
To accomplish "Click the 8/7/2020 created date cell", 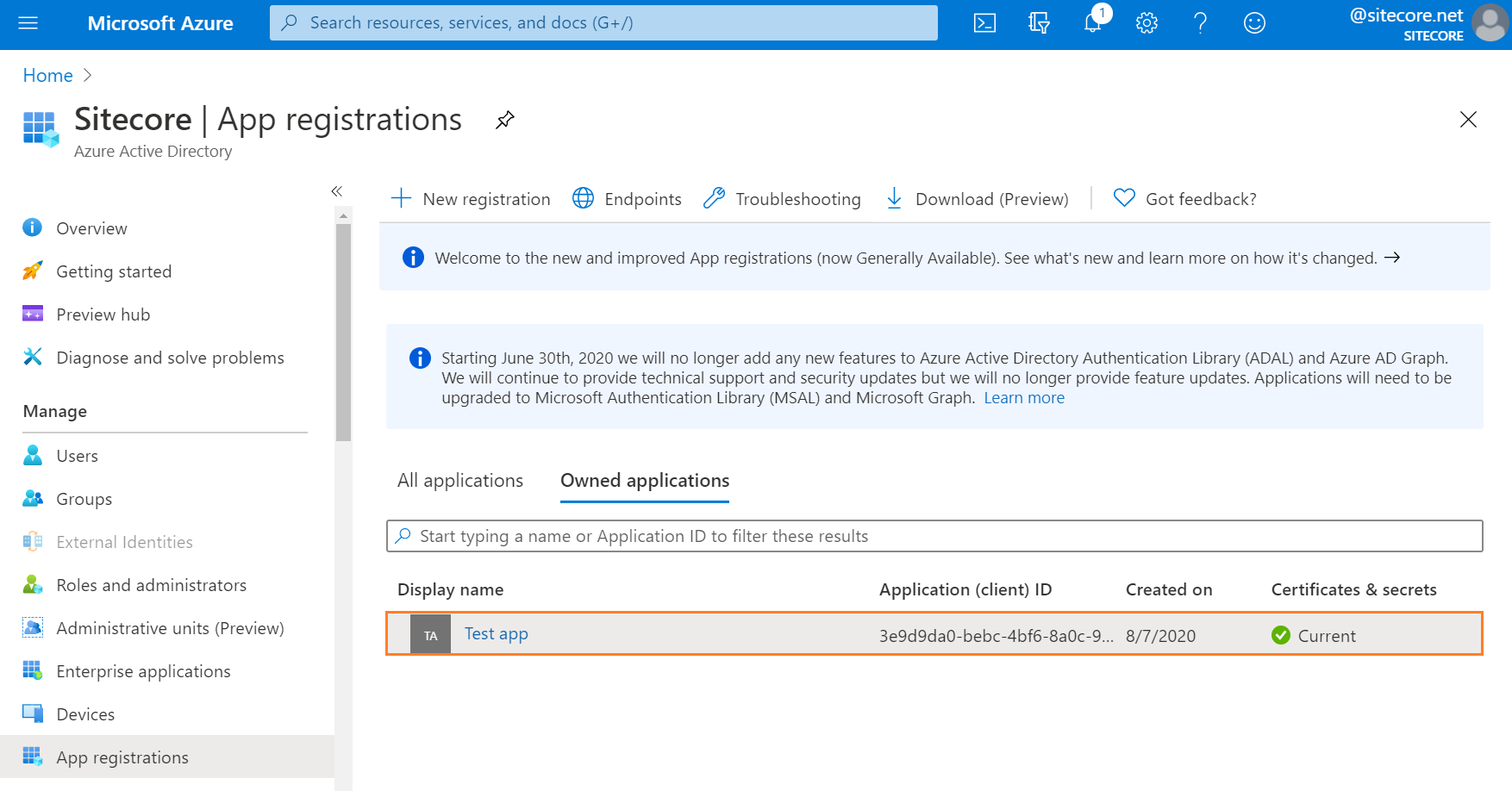I will tap(1160, 636).
